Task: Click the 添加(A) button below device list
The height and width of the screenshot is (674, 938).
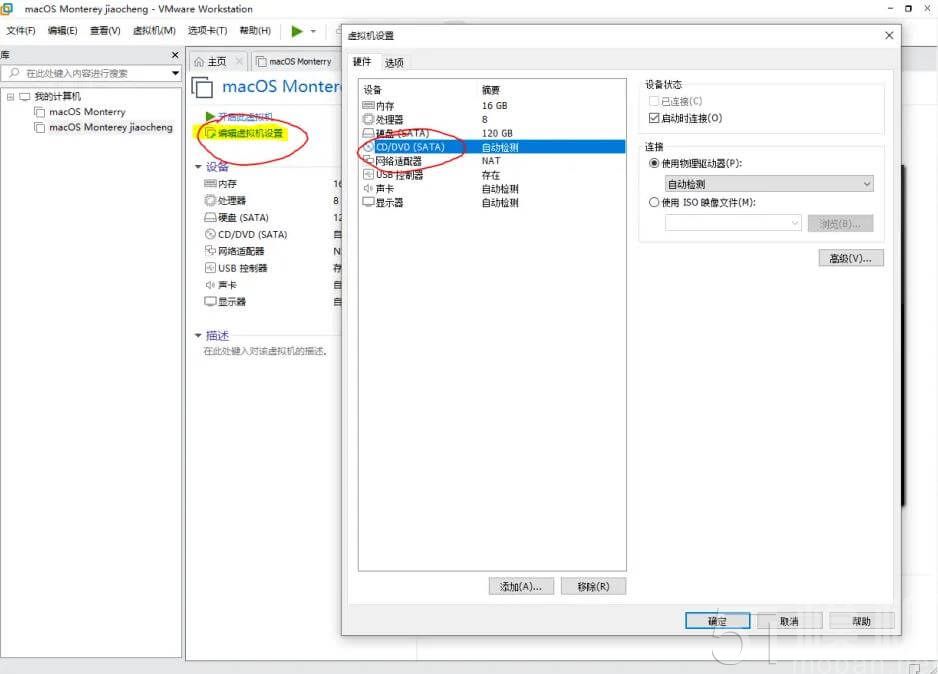Action: tap(520, 586)
